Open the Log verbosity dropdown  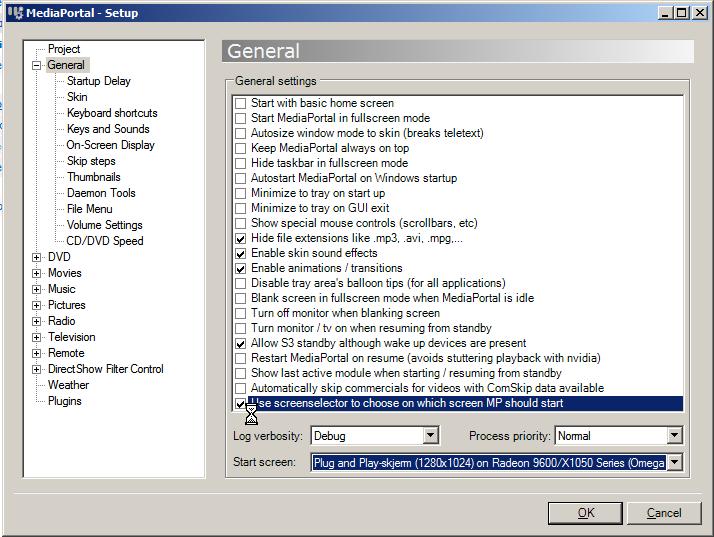point(430,435)
